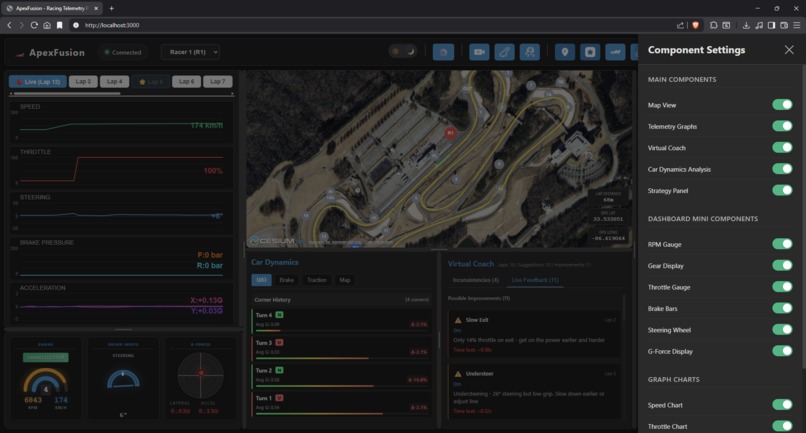Click the map pin toolbar button
Image resolution: width=806 pixels, height=433 pixels.
pos(564,52)
